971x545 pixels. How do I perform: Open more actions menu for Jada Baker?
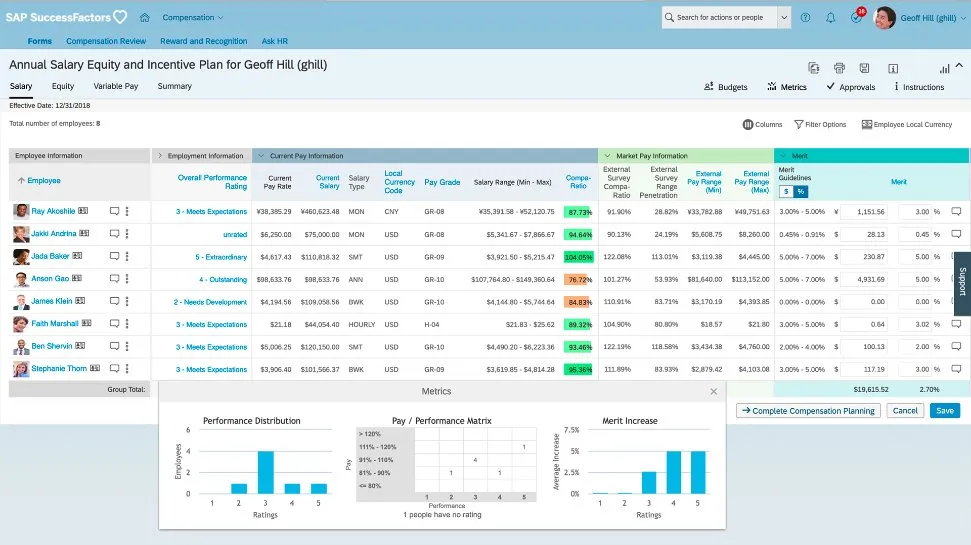click(127, 257)
